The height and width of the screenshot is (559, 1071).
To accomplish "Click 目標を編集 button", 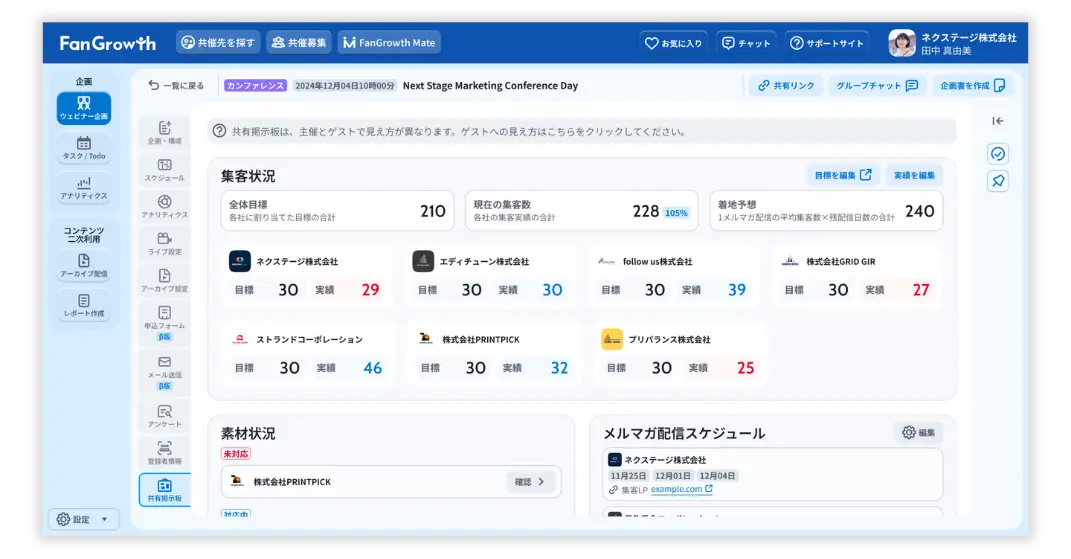I will 843,175.
